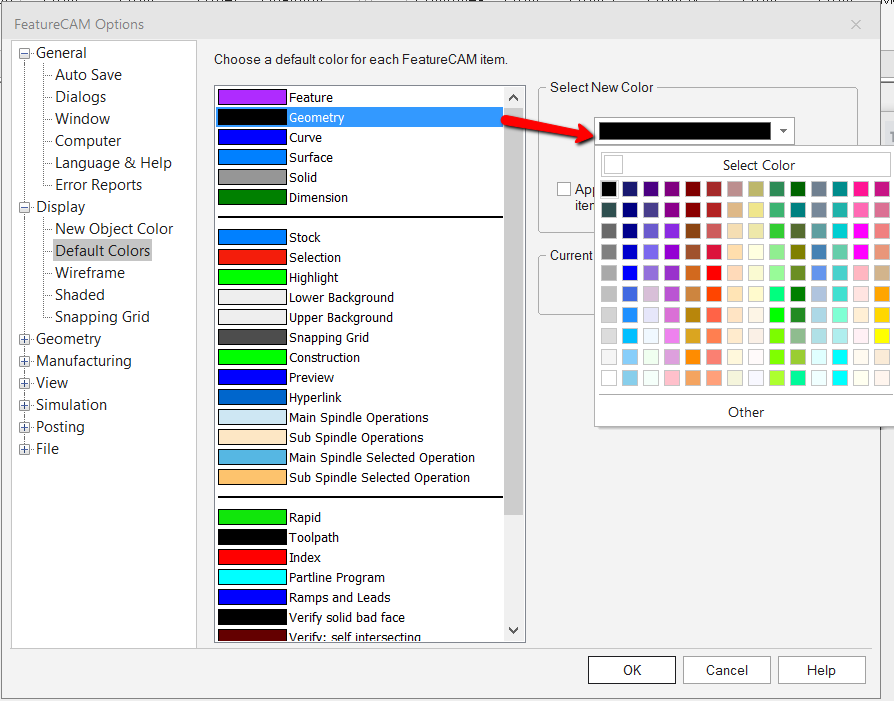This screenshot has width=894, height=701.
Task: Pick the white swatch at the palette's bottom-left
Action: 609,378
